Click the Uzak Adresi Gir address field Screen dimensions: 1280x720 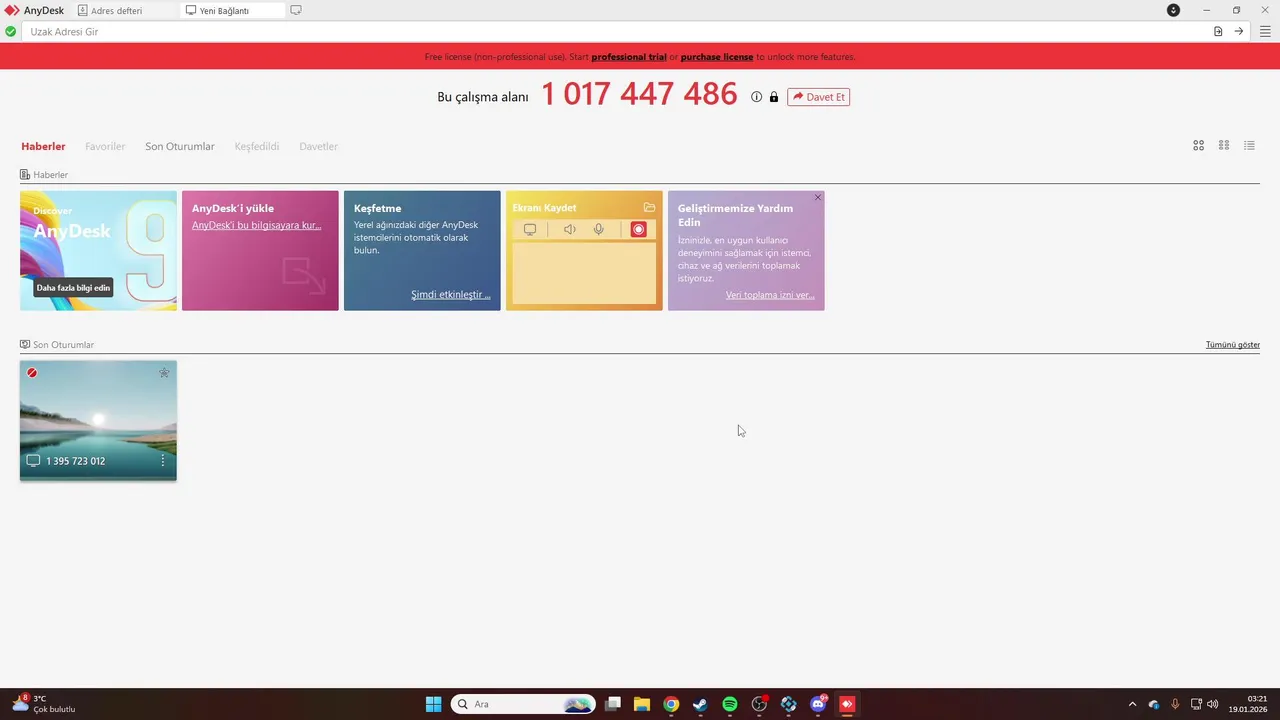pos(615,32)
